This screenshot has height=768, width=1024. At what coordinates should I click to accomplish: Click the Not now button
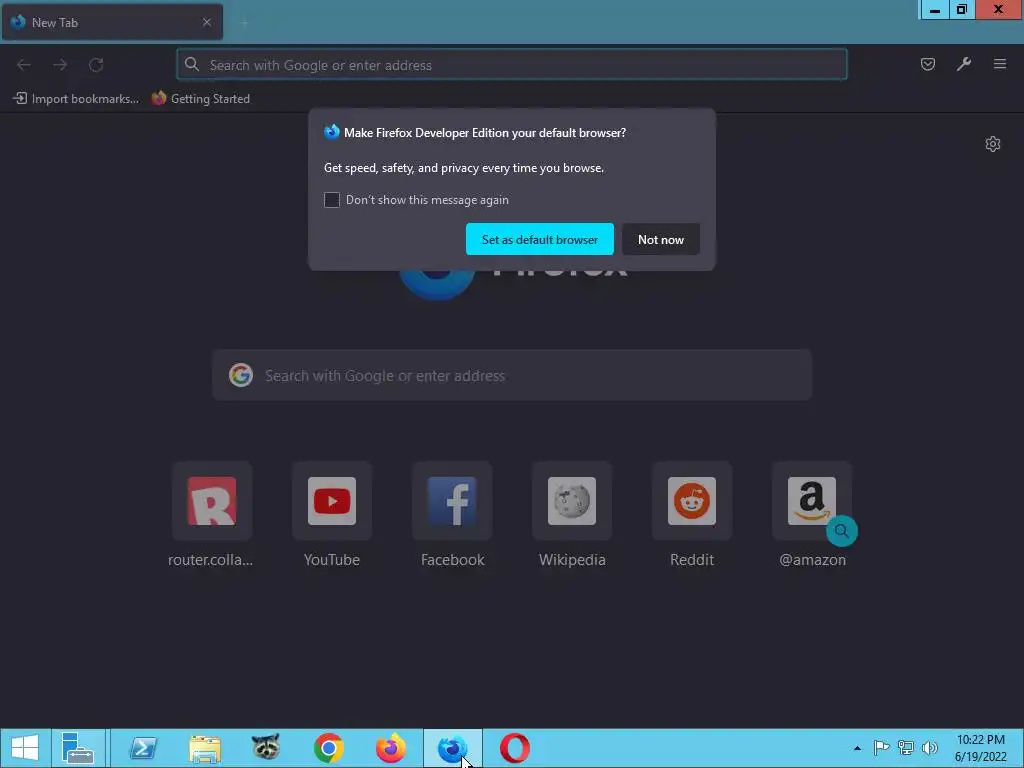[x=661, y=239]
